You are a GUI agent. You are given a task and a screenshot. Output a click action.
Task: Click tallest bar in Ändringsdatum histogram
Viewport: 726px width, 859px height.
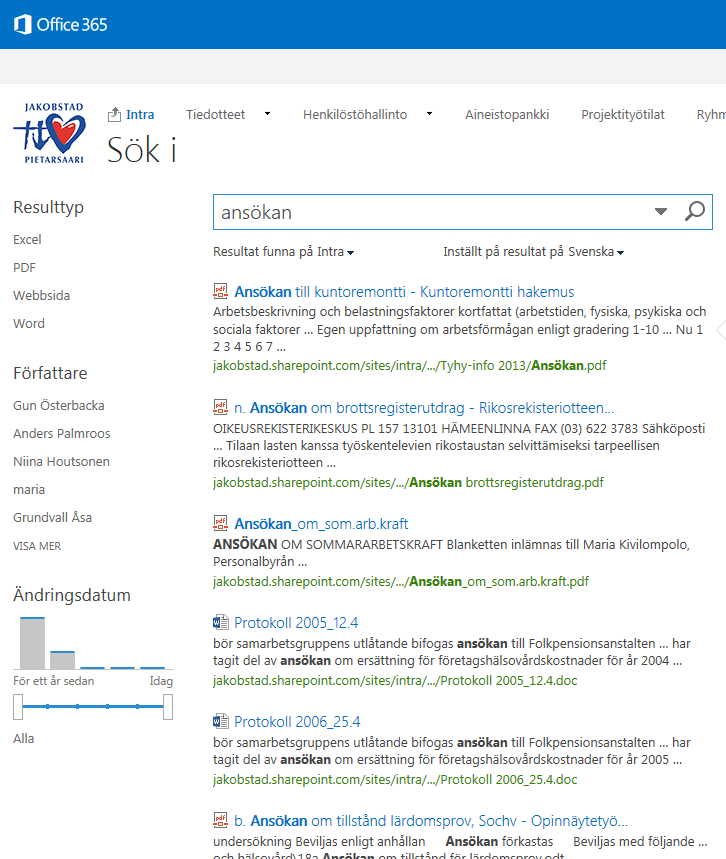[x=32, y=643]
